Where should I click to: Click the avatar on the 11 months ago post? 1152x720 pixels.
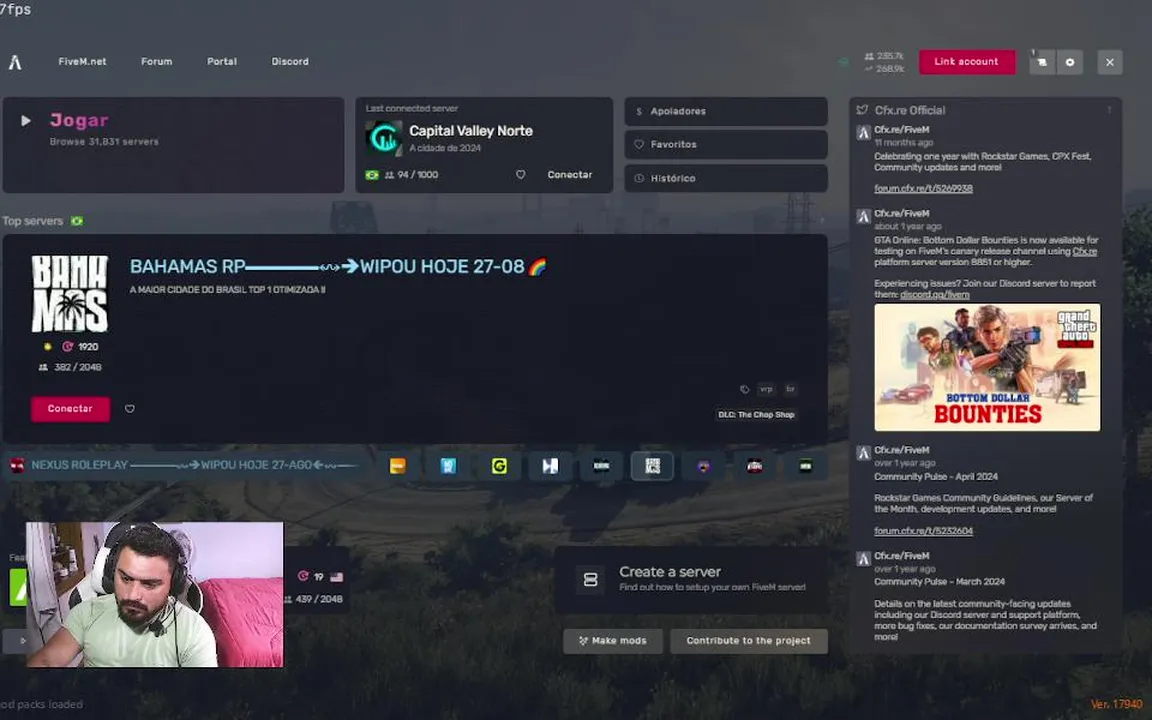(x=863, y=134)
